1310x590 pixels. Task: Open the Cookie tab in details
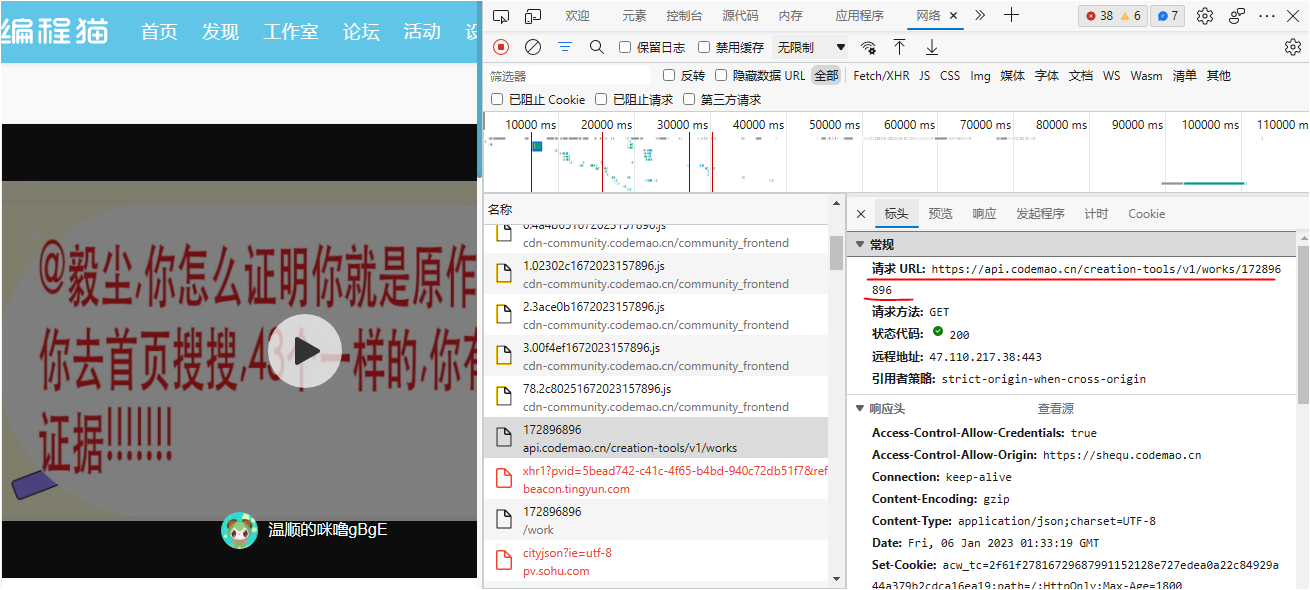click(x=1146, y=214)
